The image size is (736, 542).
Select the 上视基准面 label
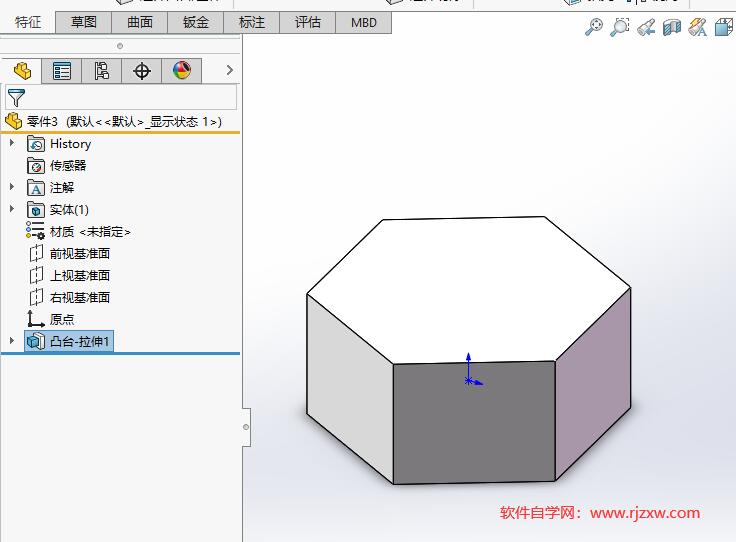pos(80,276)
